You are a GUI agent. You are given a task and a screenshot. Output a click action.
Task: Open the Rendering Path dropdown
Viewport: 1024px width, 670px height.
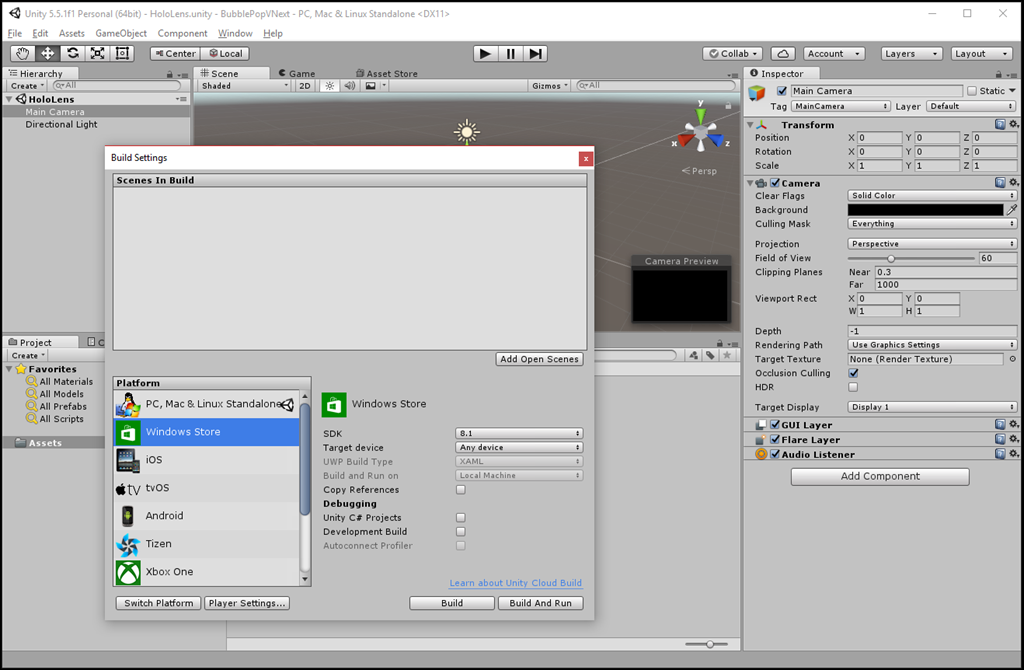[932, 345]
